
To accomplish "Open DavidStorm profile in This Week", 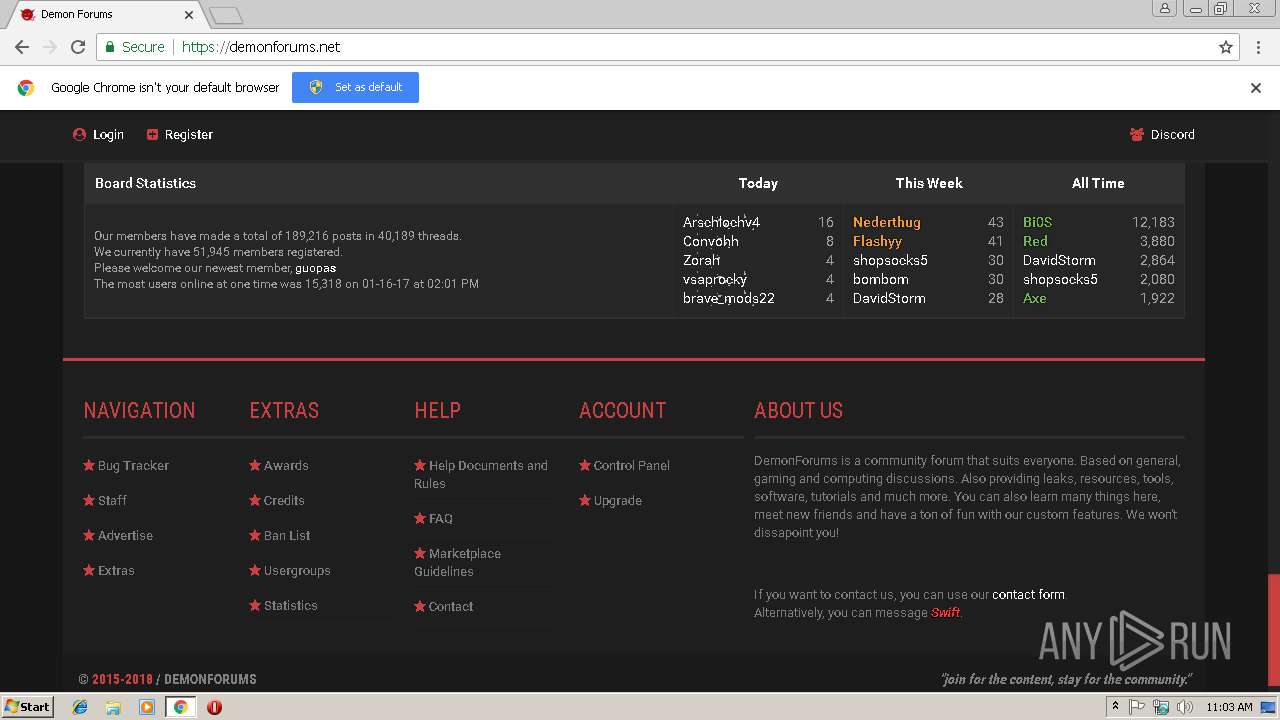I will tap(889, 298).
